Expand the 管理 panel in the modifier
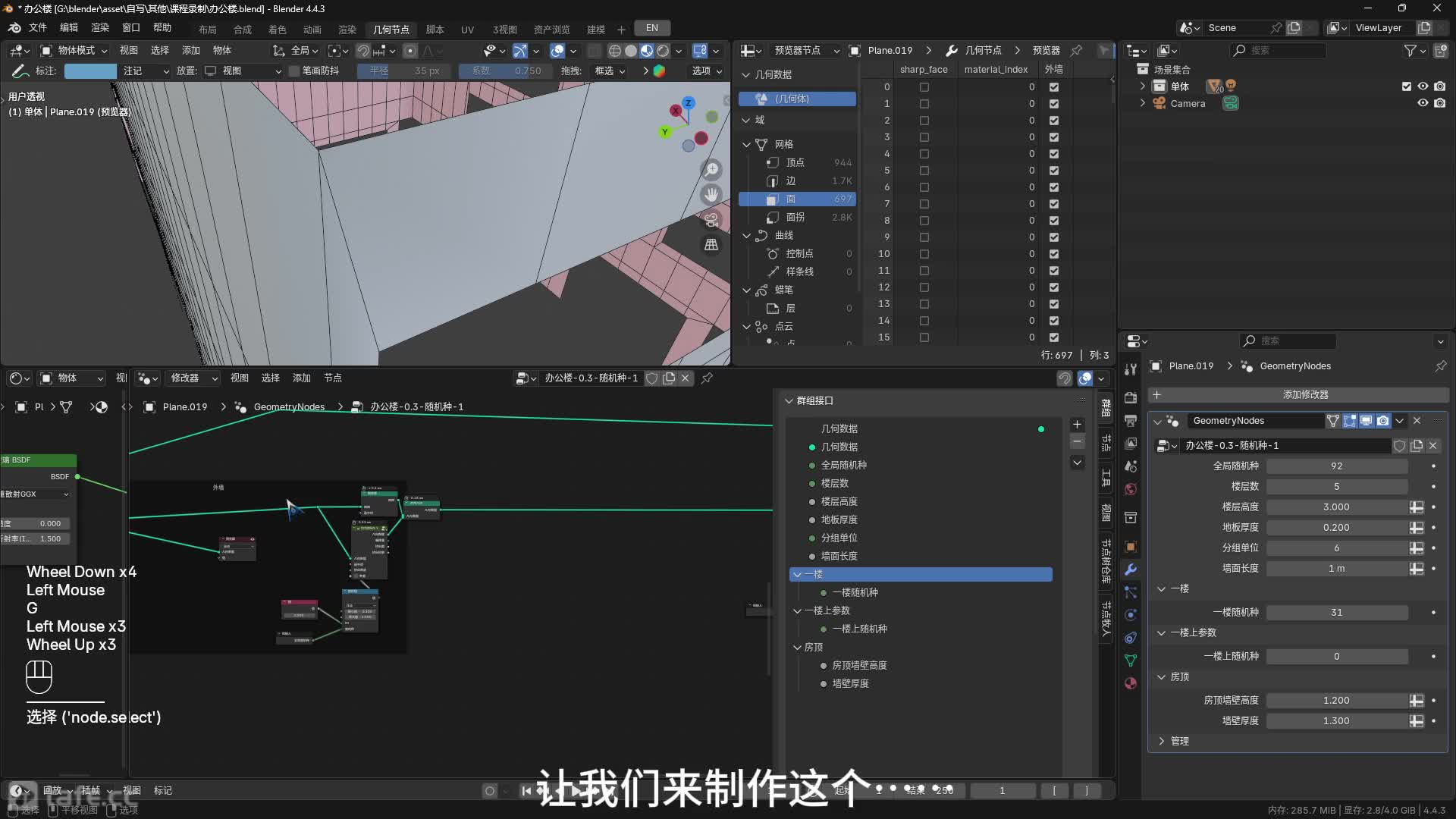Image resolution: width=1456 pixels, height=819 pixels. click(x=1161, y=741)
